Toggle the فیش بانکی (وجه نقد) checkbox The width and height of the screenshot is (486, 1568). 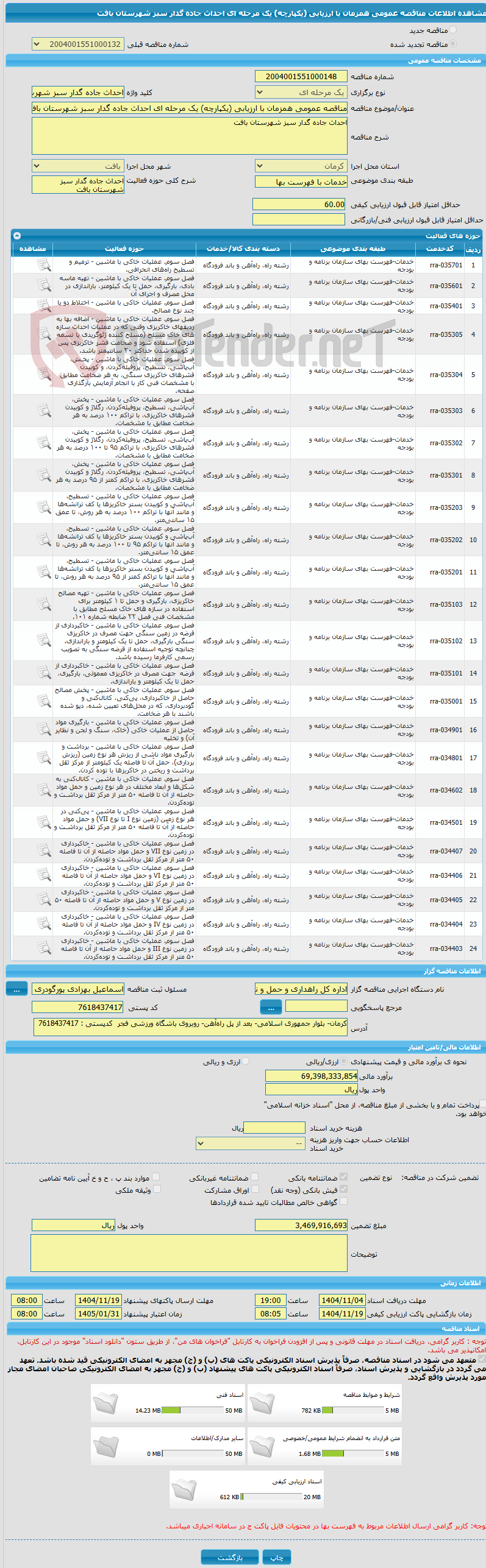coord(343,1189)
